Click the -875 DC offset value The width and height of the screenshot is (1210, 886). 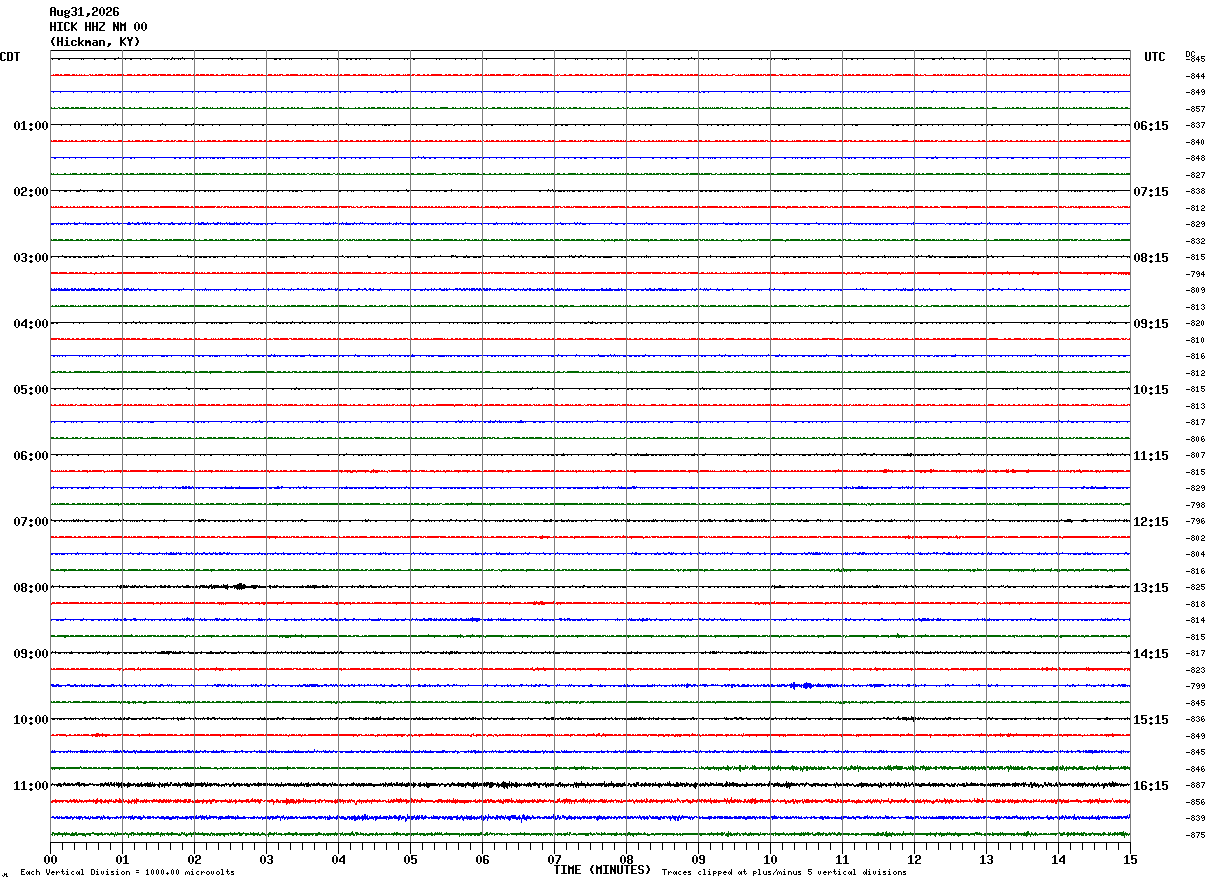click(x=1195, y=835)
